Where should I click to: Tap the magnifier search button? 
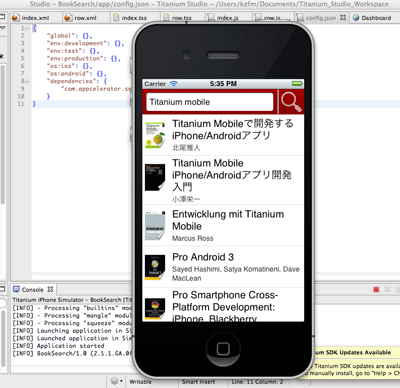point(291,102)
